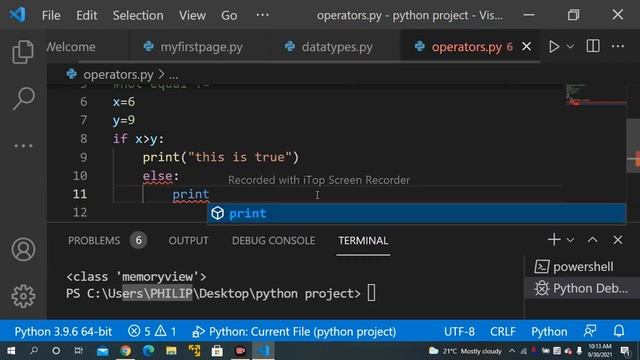
Task: Open the Go menu
Action: tap(229, 16)
